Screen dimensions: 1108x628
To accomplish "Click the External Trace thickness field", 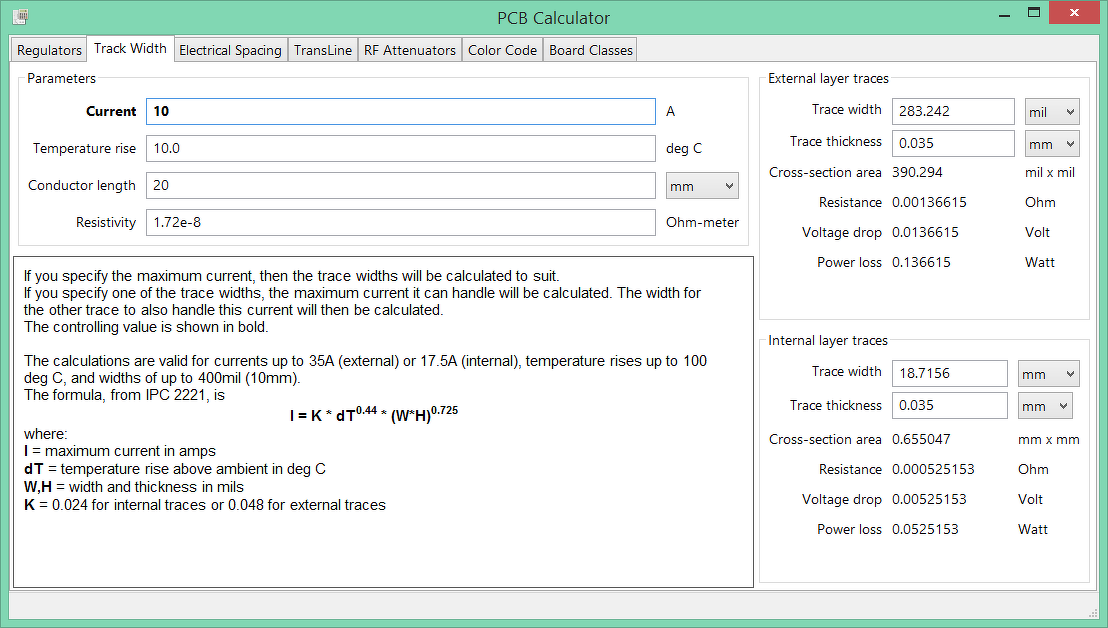I will tap(953, 143).
